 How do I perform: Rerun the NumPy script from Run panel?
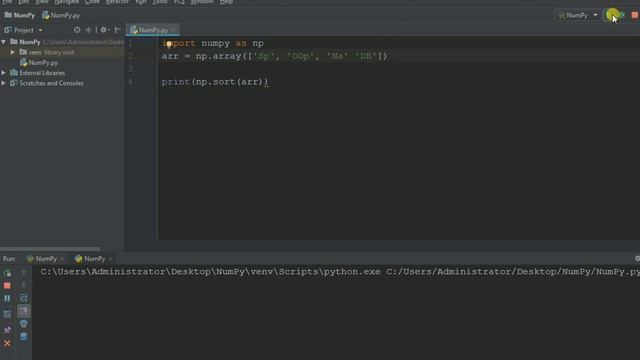tap(7, 273)
